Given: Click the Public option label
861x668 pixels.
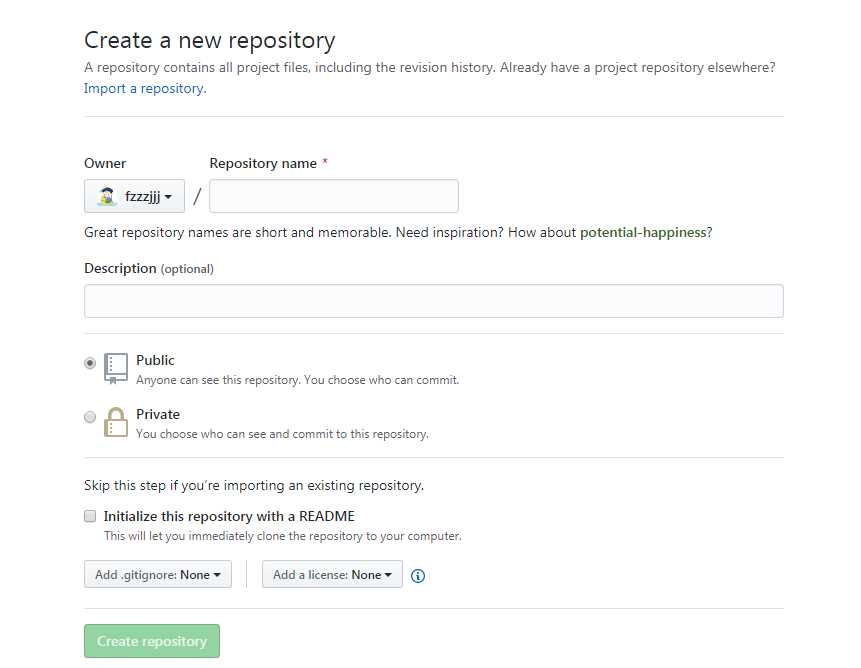Looking at the screenshot, I should [155, 360].
